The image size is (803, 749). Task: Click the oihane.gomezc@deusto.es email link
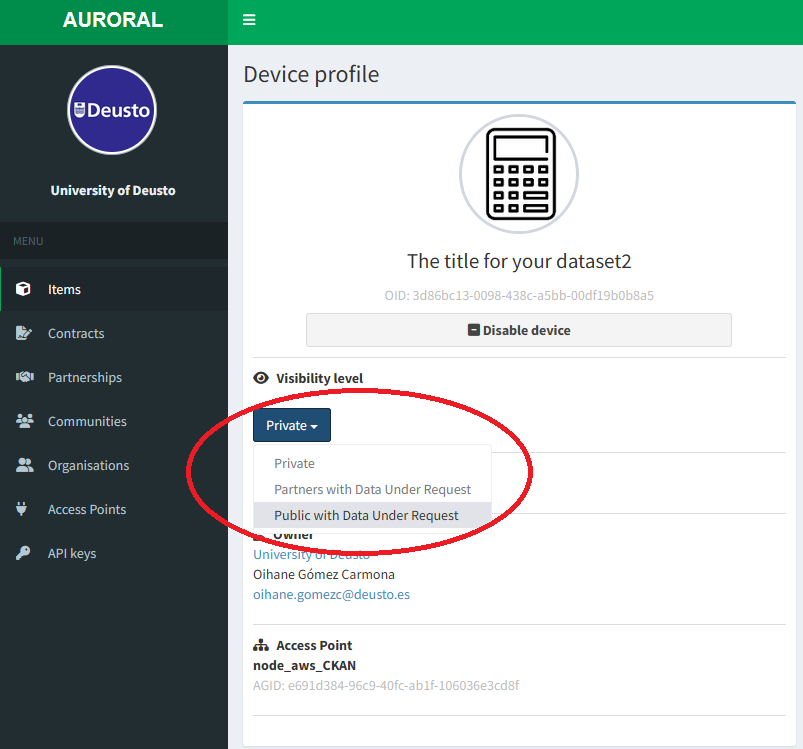pyautogui.click(x=331, y=594)
